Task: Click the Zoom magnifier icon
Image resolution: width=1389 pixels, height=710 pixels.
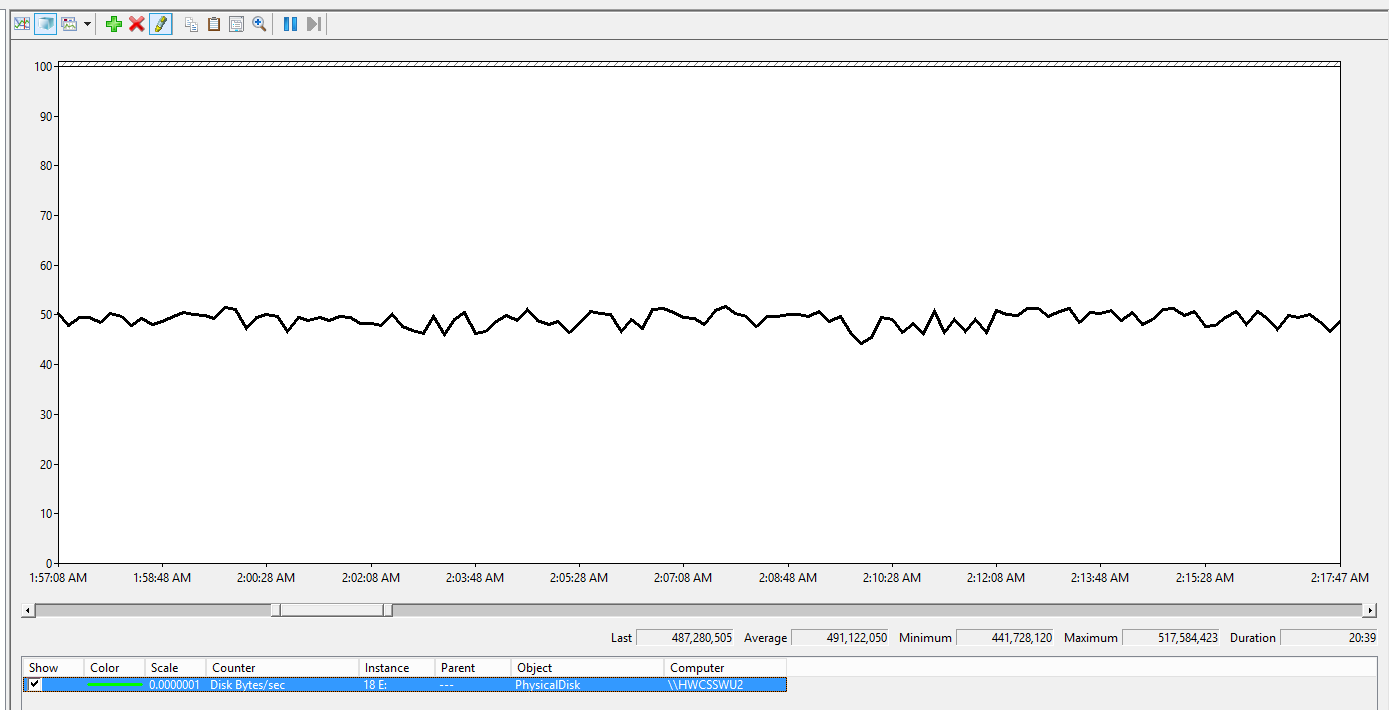Action: click(259, 24)
